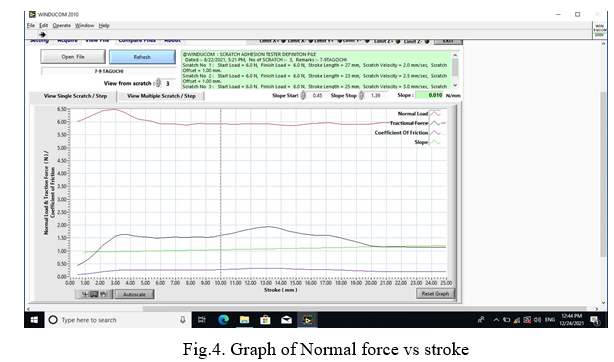Open the Windows Start menu
Viewport: 614px width, 362px height.
tap(34, 320)
